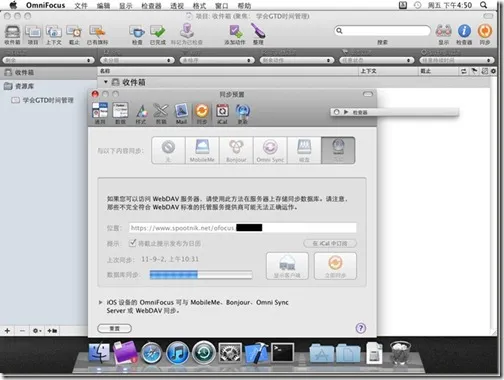Click the purple help question mark button
504x380 pixels.
click(361, 328)
